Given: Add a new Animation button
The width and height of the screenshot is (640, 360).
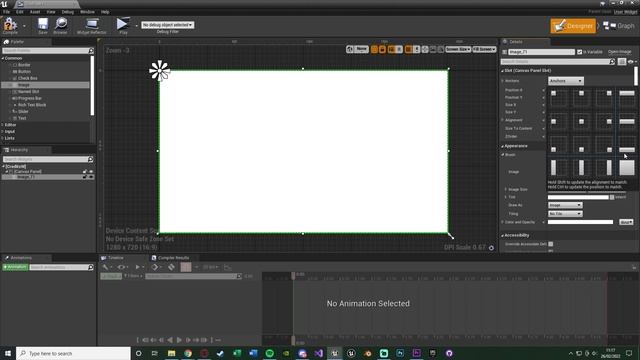Looking at the screenshot, I should click(15, 267).
